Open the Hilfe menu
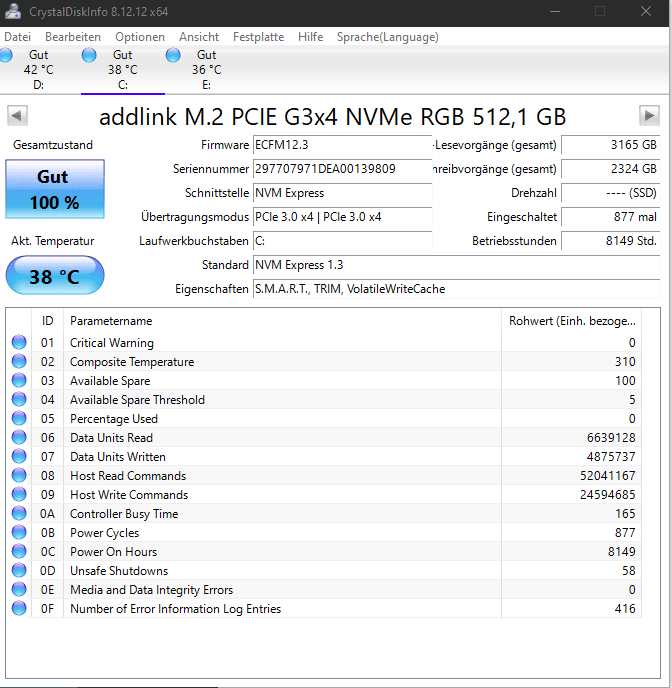Image resolution: width=672 pixels, height=688 pixels. [311, 37]
